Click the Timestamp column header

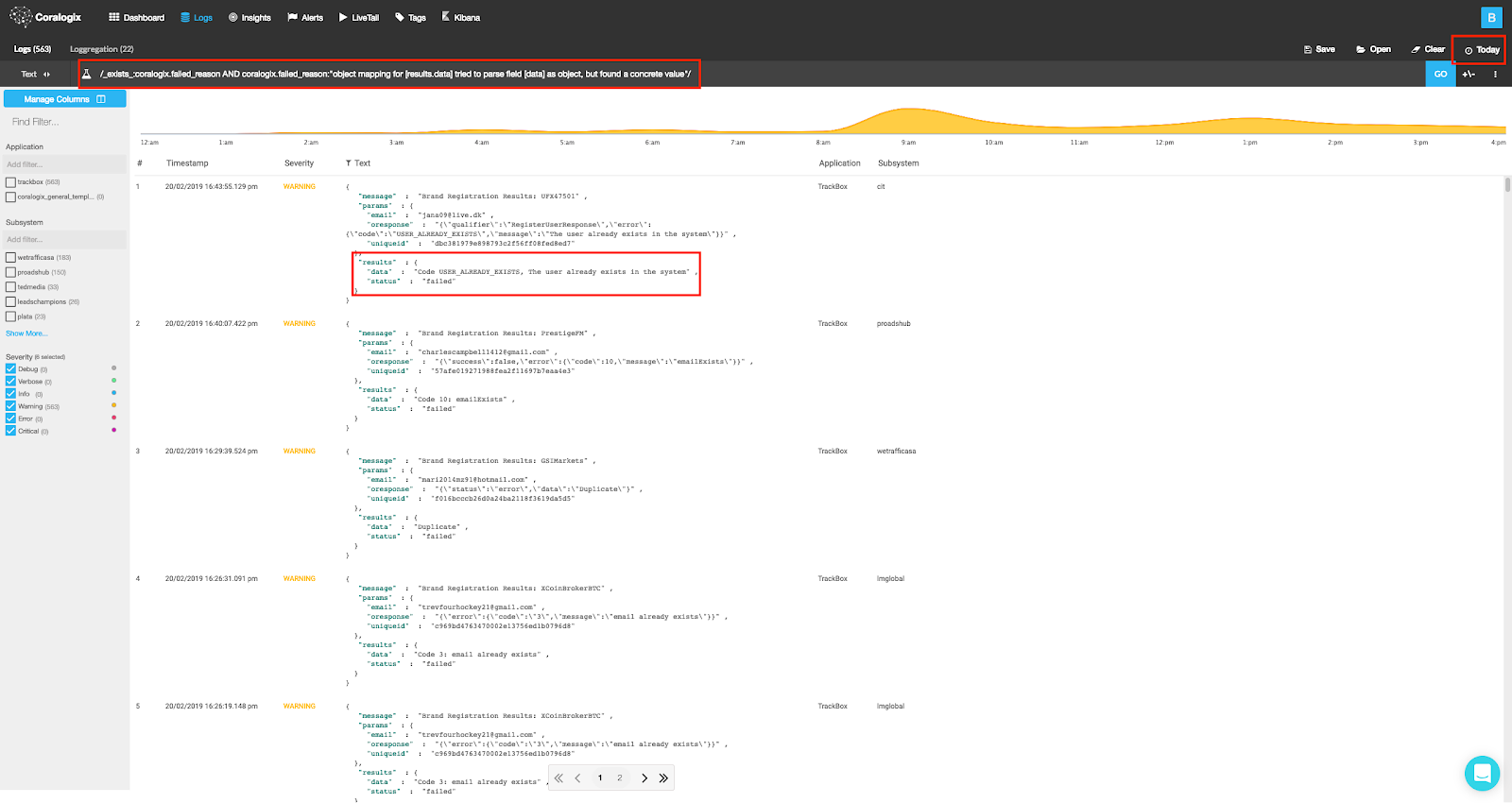tap(187, 163)
